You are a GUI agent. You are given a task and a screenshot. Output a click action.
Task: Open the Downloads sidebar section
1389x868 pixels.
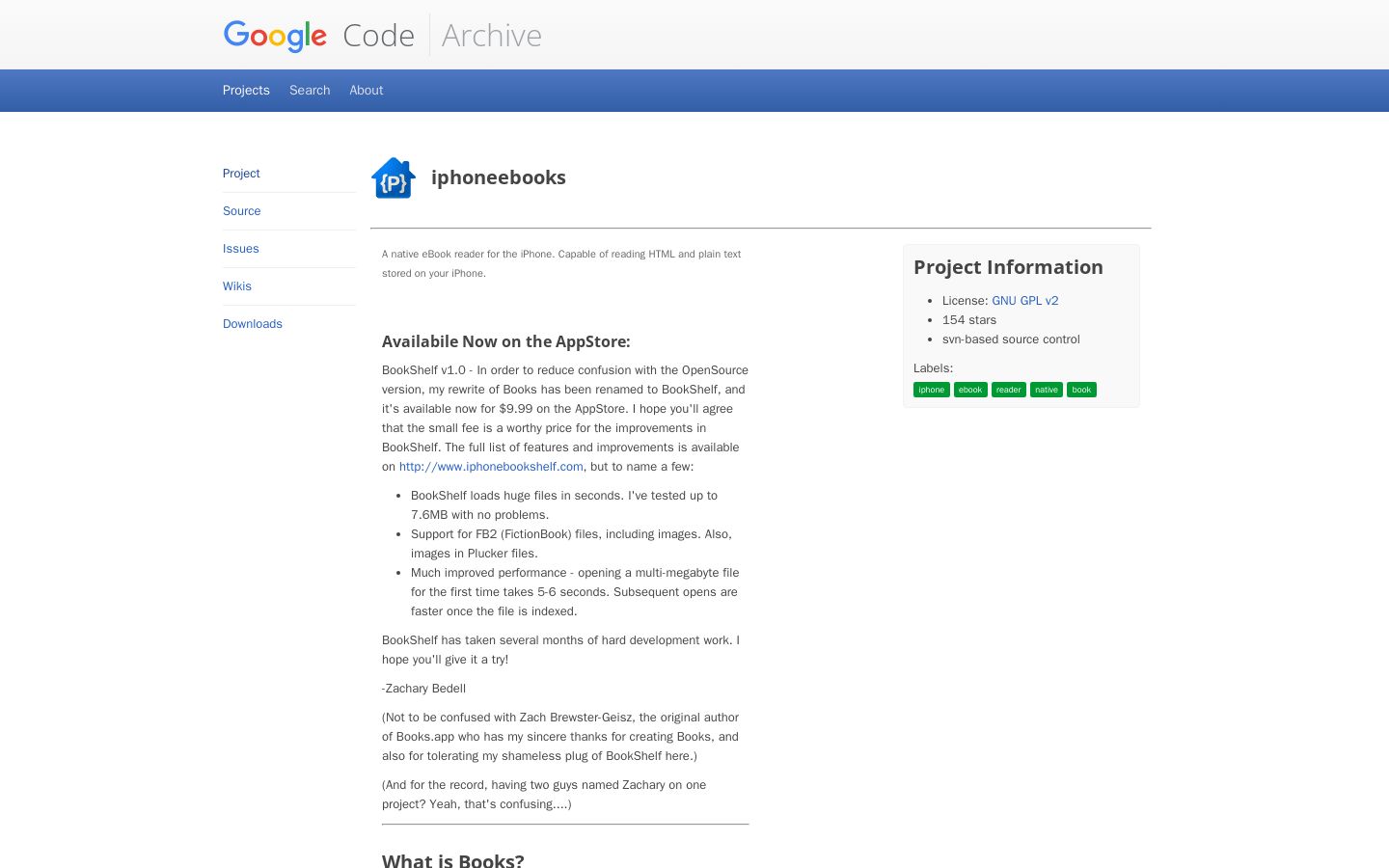point(253,324)
